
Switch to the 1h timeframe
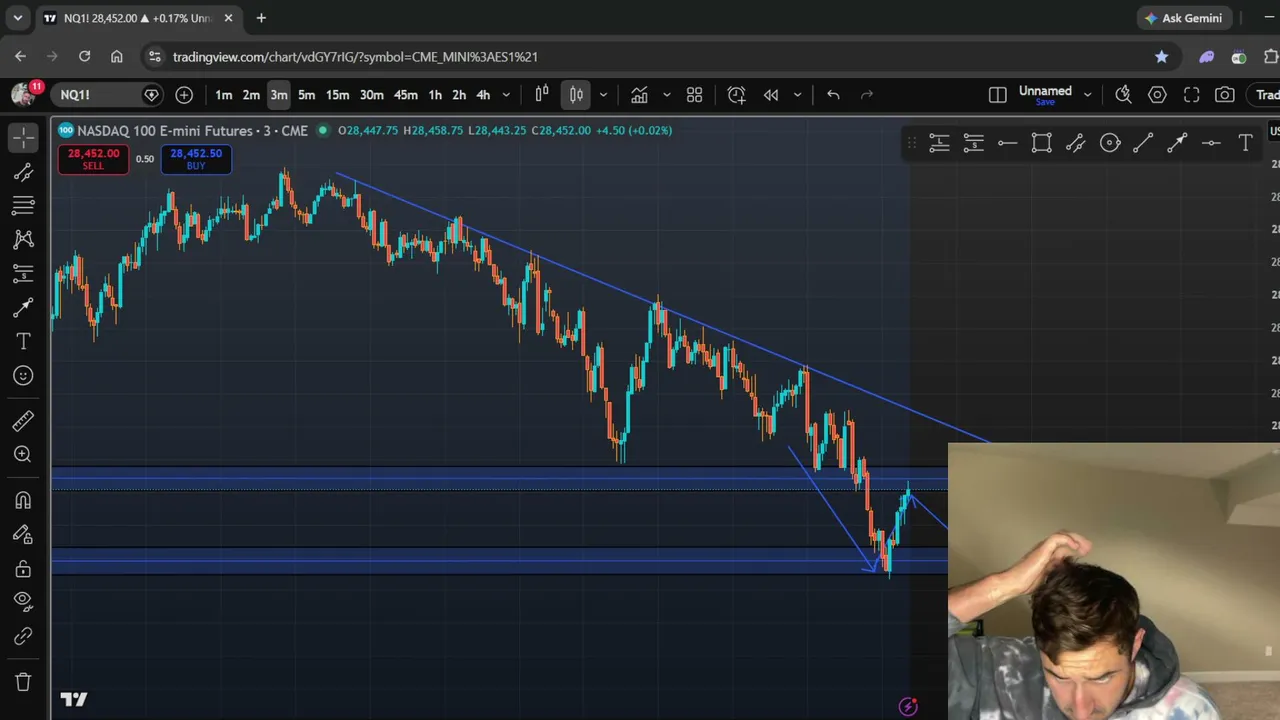pyautogui.click(x=435, y=95)
